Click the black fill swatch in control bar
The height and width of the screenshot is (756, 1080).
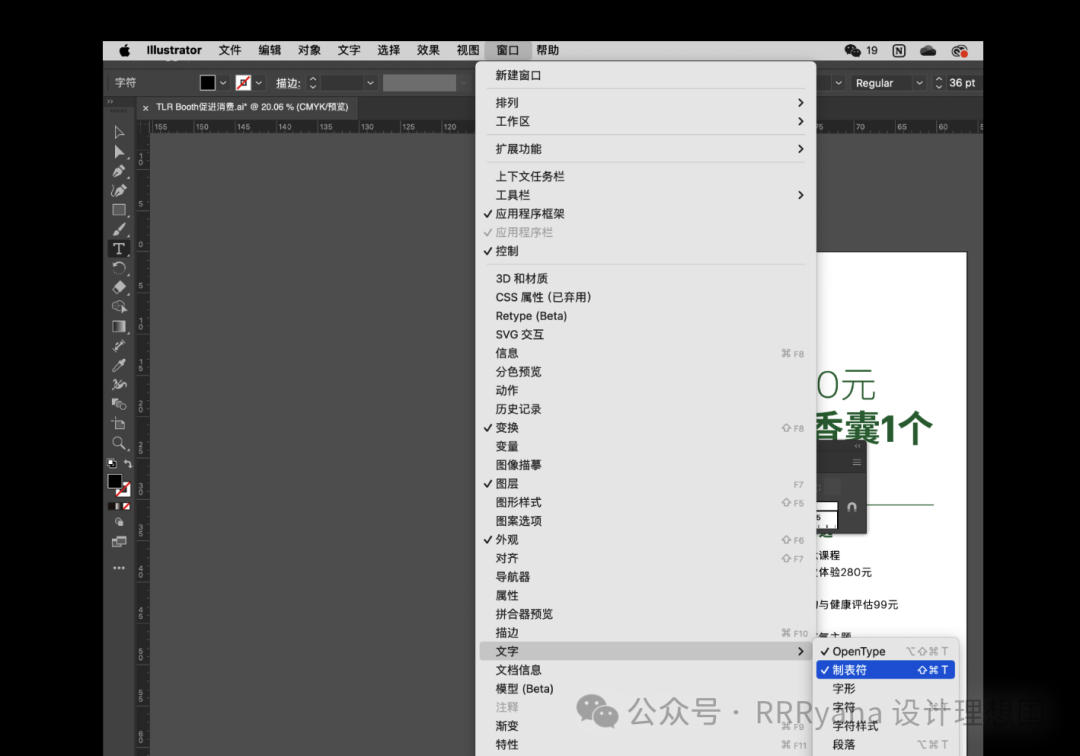click(207, 83)
